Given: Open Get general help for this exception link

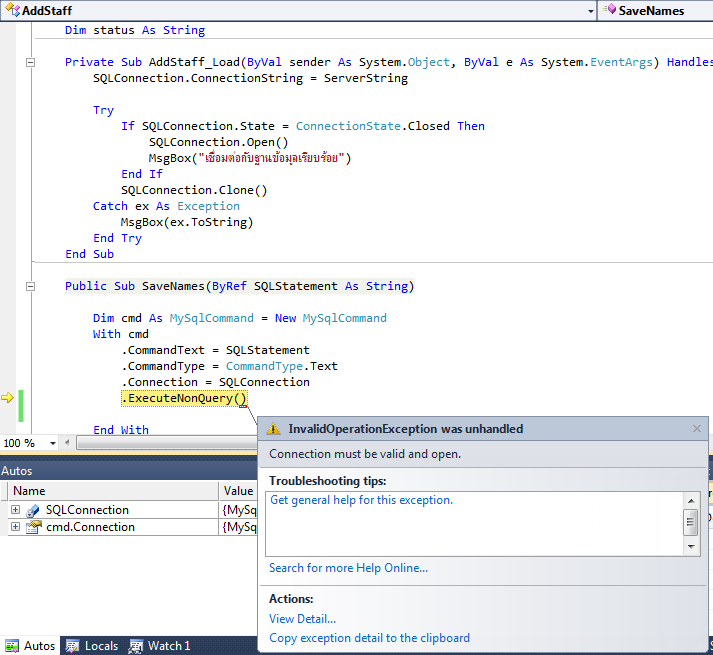Looking at the screenshot, I should tap(362, 500).
